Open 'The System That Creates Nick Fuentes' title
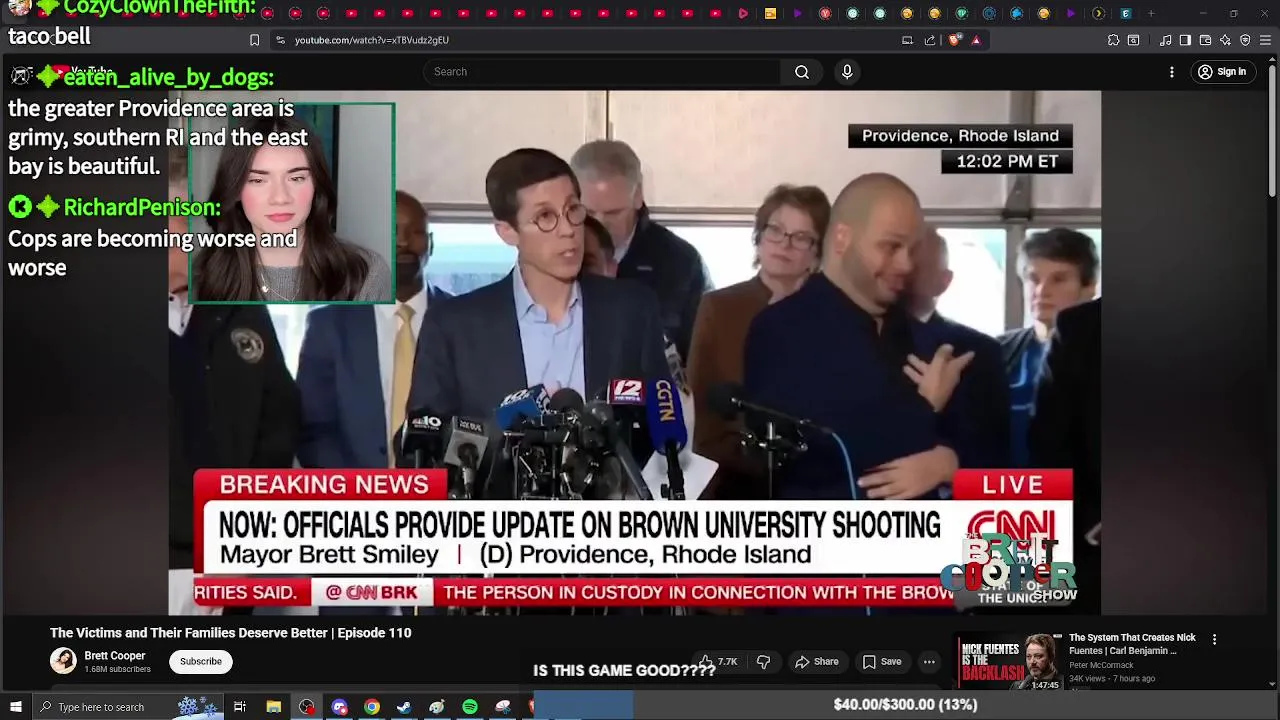 point(1132,644)
